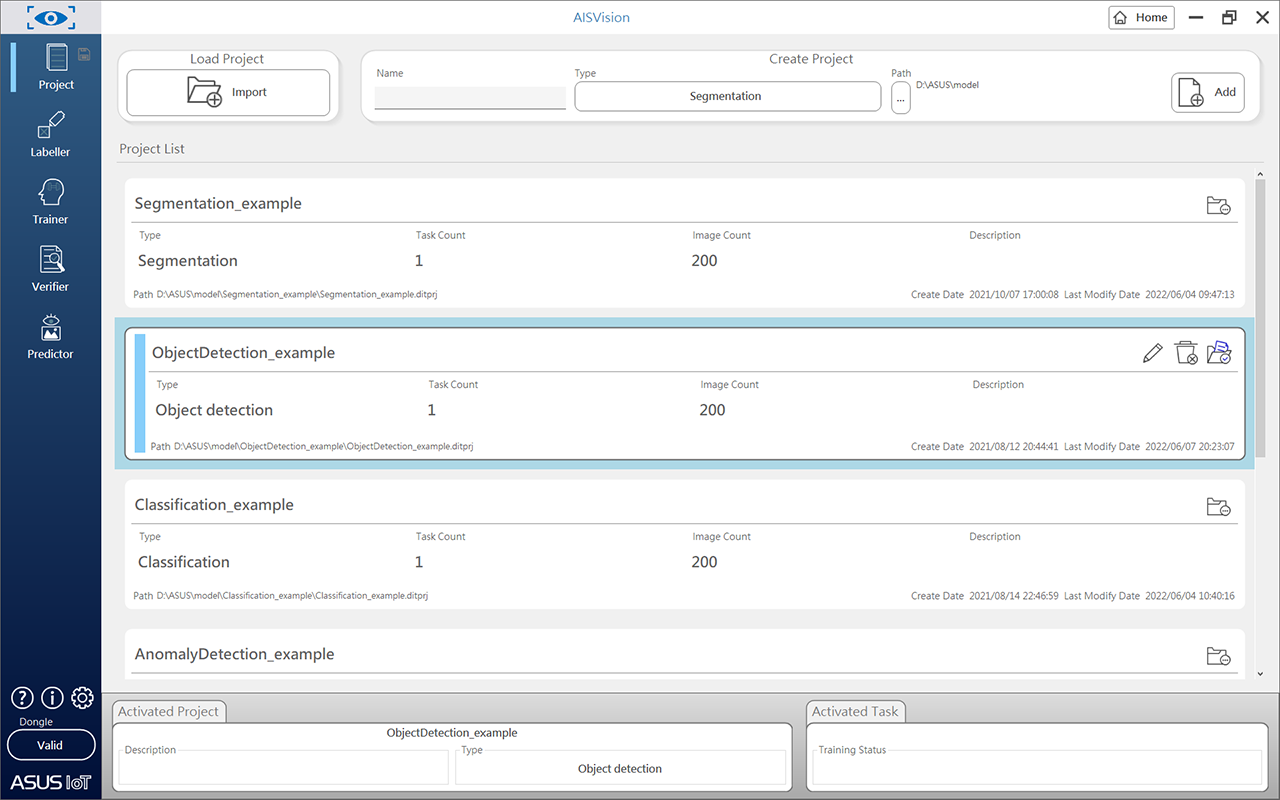
Task: Remove Classification_example with folder icon
Action: pos(1218,507)
